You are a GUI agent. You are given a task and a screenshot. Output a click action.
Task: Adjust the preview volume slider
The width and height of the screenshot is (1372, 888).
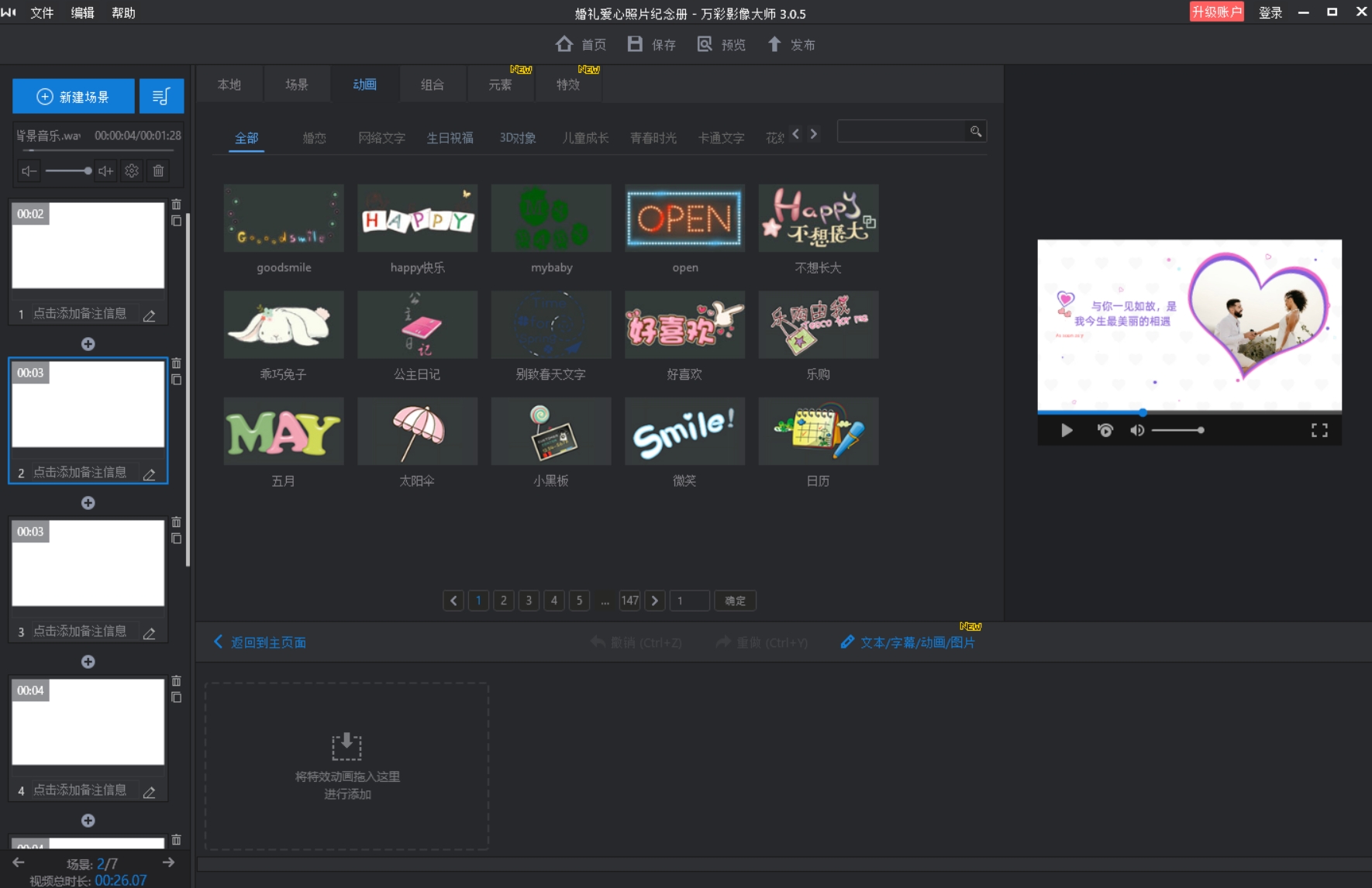[x=1177, y=430]
